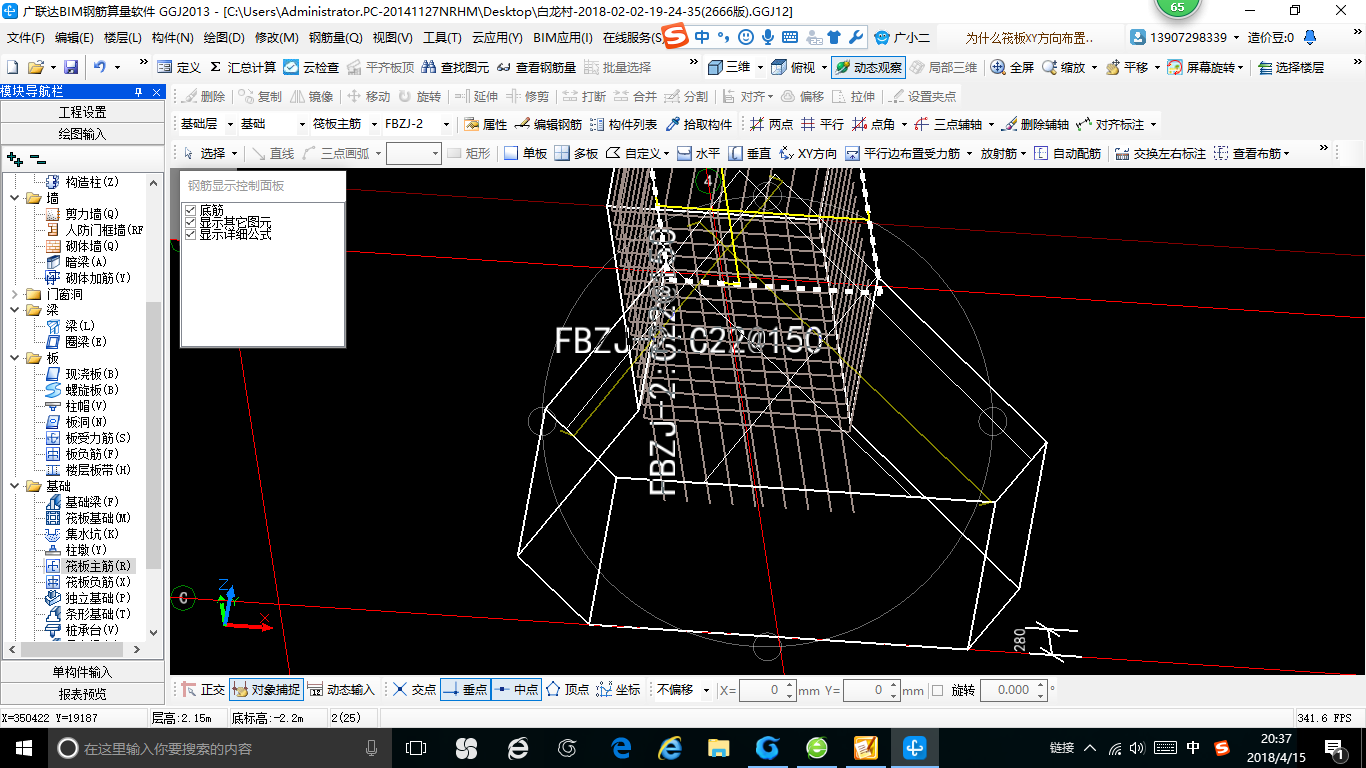The image size is (1366, 768).
Task: Open 构件(N) menu
Action: pos(172,38)
